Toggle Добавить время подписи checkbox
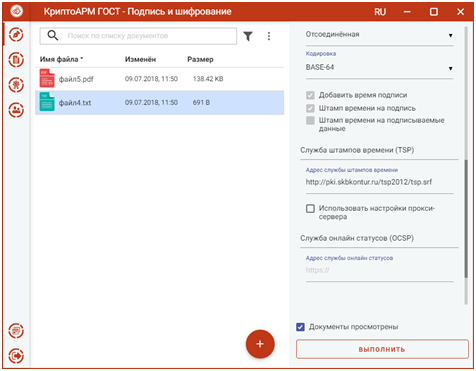 pos(310,95)
